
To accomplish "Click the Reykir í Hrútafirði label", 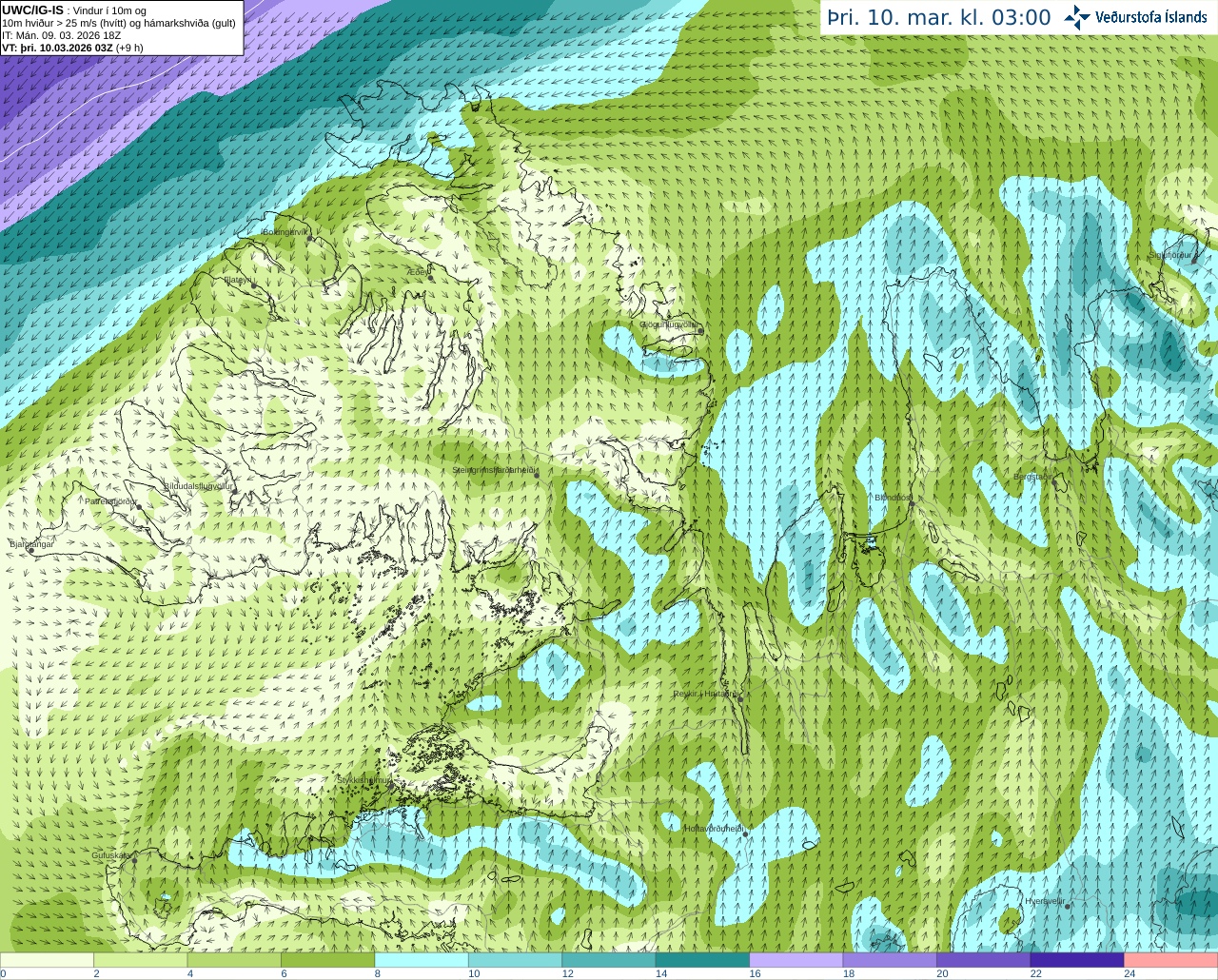I will point(705,694).
